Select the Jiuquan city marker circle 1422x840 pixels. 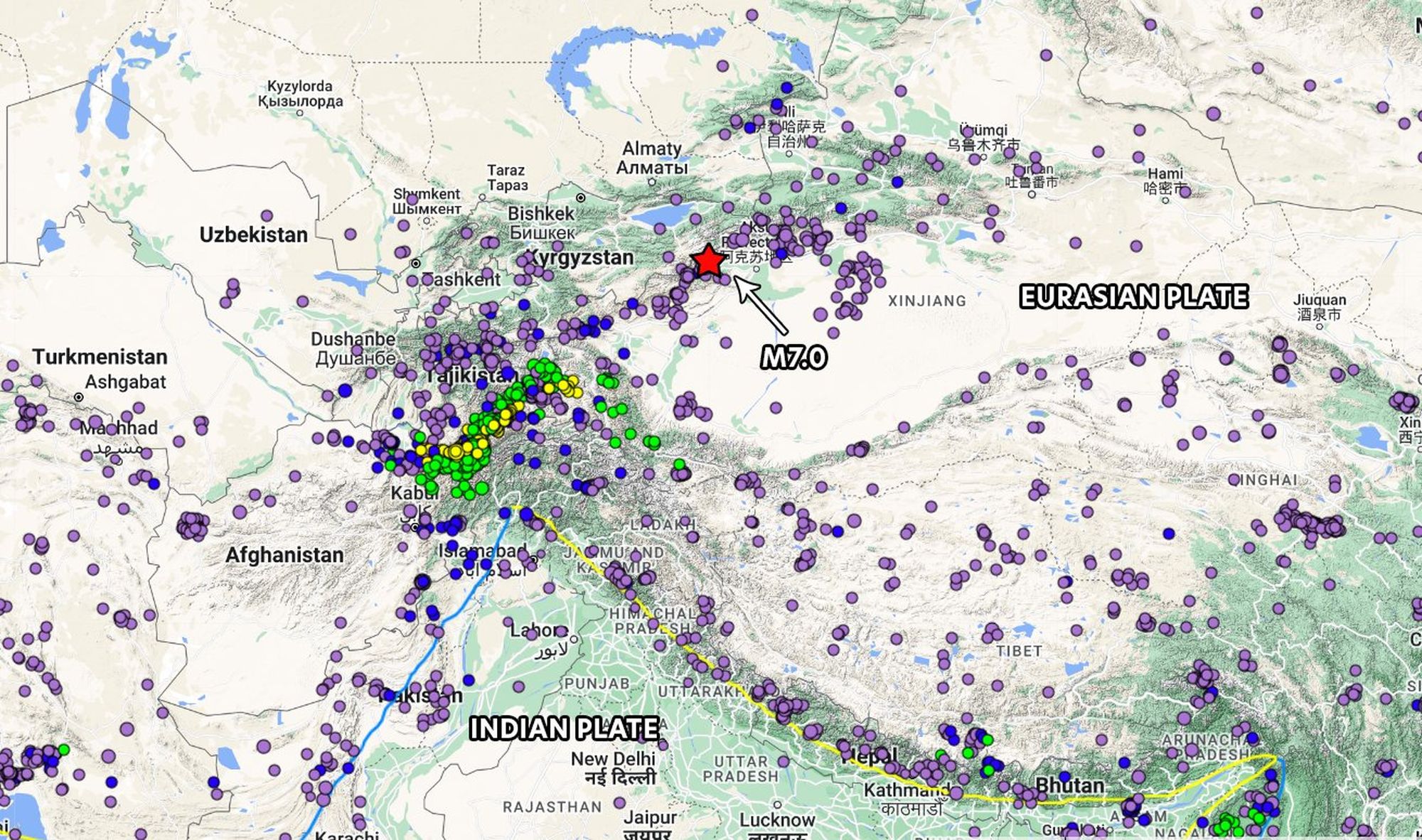pyautogui.click(x=1320, y=326)
